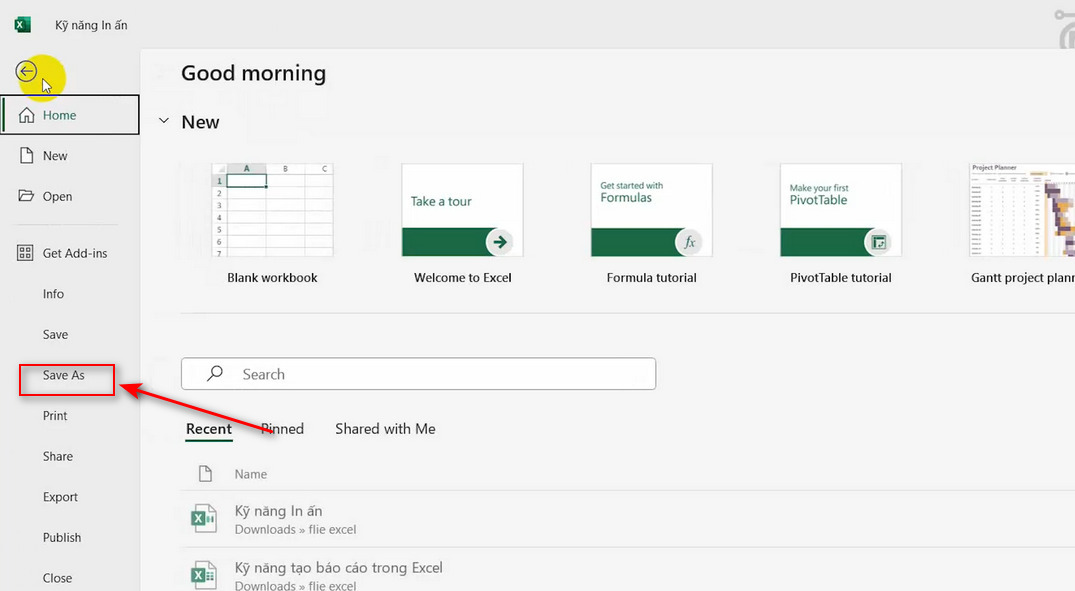
Task: Click the Excel logo in title bar
Action: [22, 24]
